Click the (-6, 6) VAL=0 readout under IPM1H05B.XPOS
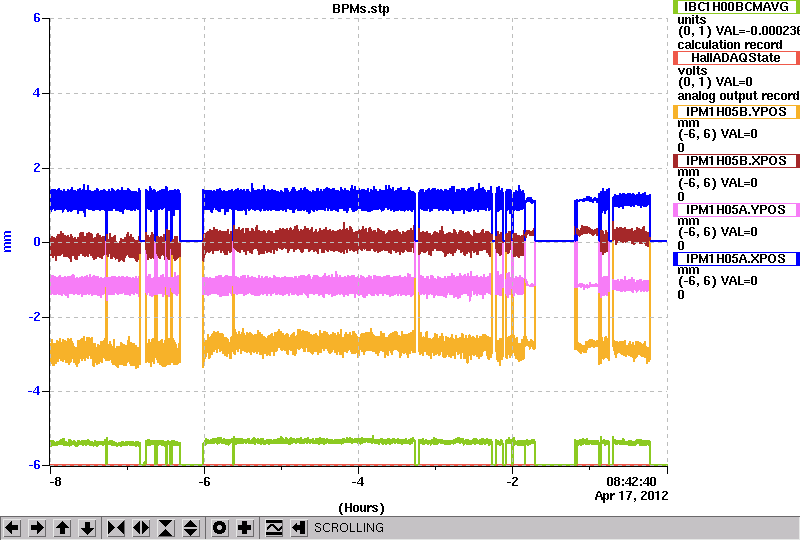This screenshot has width=800, height=540. (x=718, y=183)
